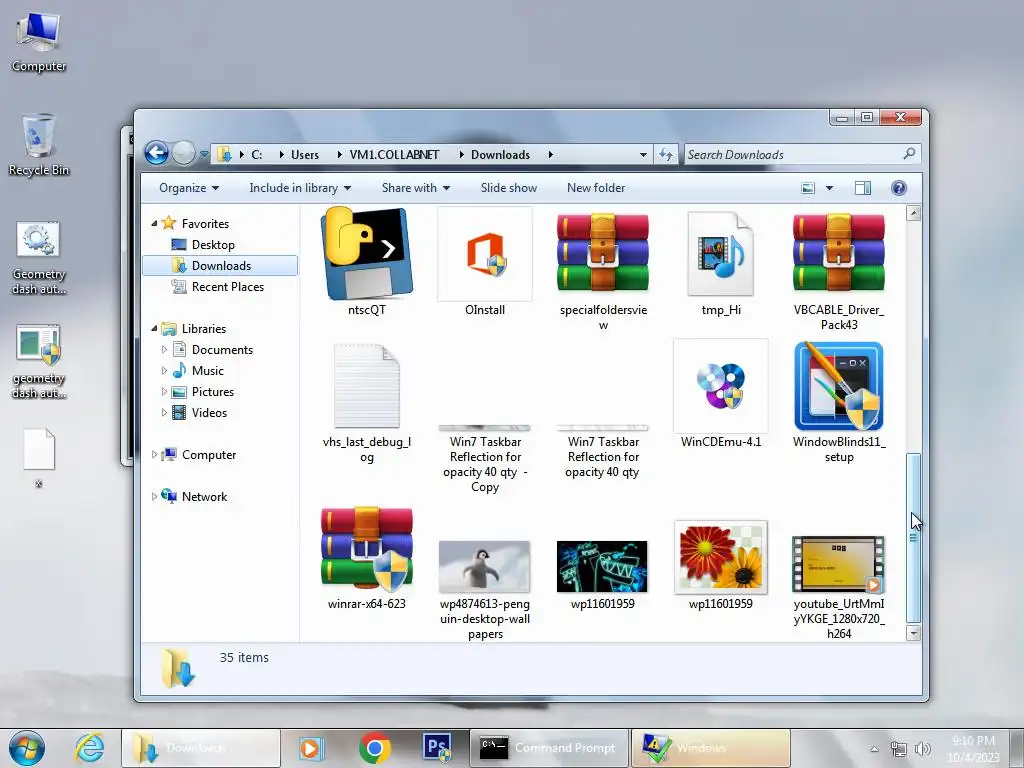Image resolution: width=1024 pixels, height=768 pixels.
Task: Click the Downloads taskbar button
Action: click(x=200, y=748)
